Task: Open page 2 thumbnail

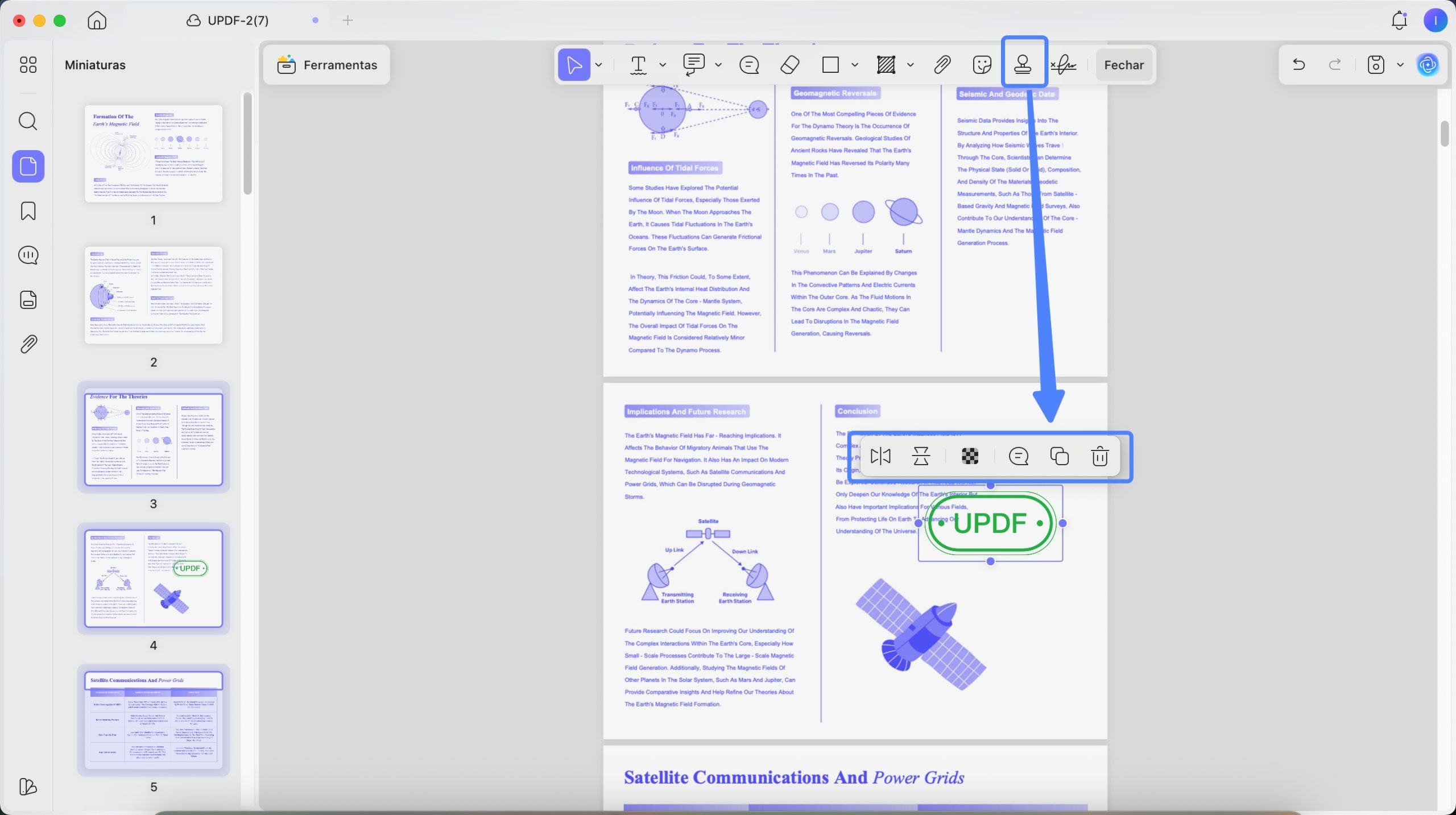Action: 154,295
